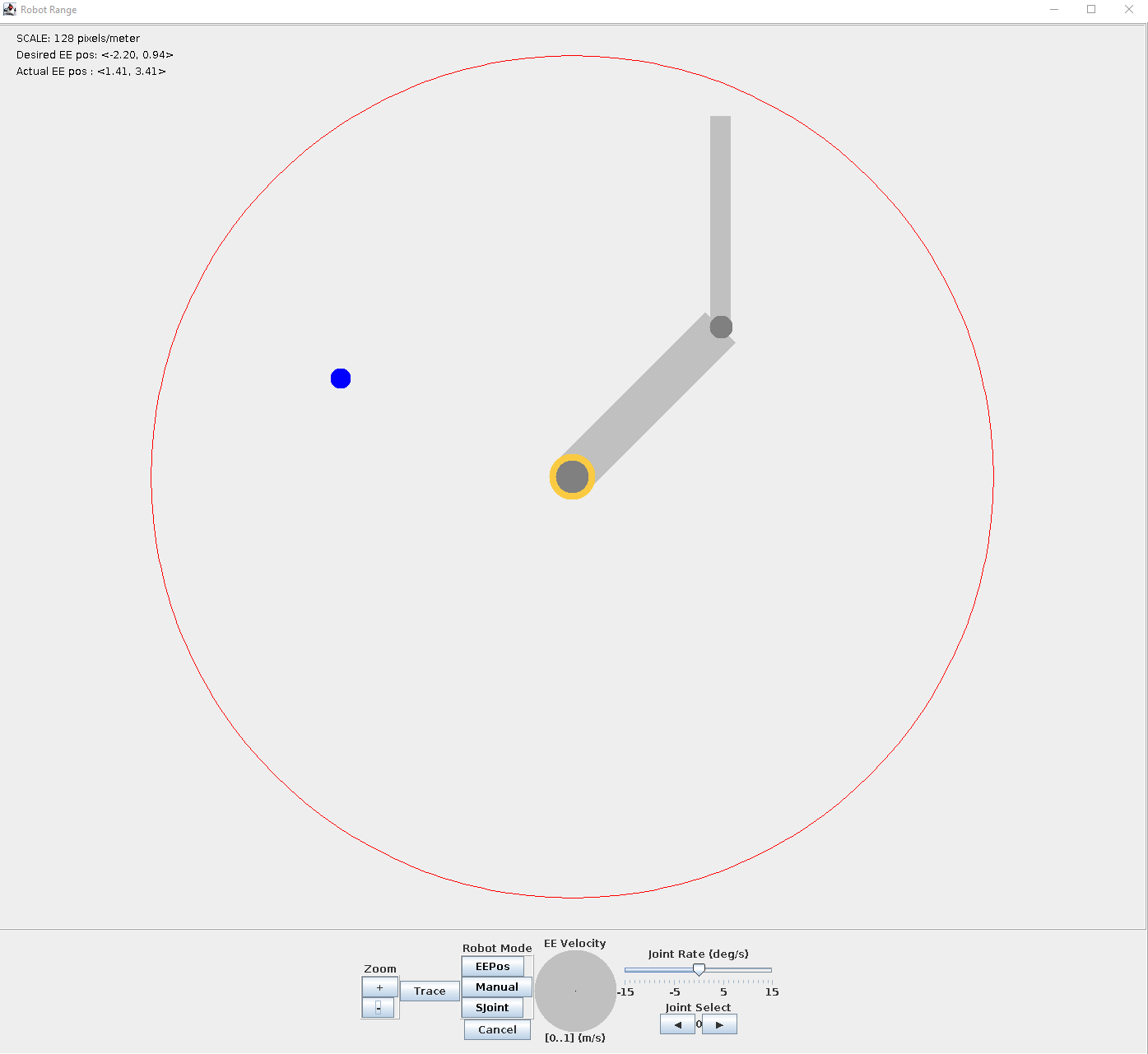The height and width of the screenshot is (1054, 1148).
Task: Toggle the Trace button
Action: (x=430, y=991)
